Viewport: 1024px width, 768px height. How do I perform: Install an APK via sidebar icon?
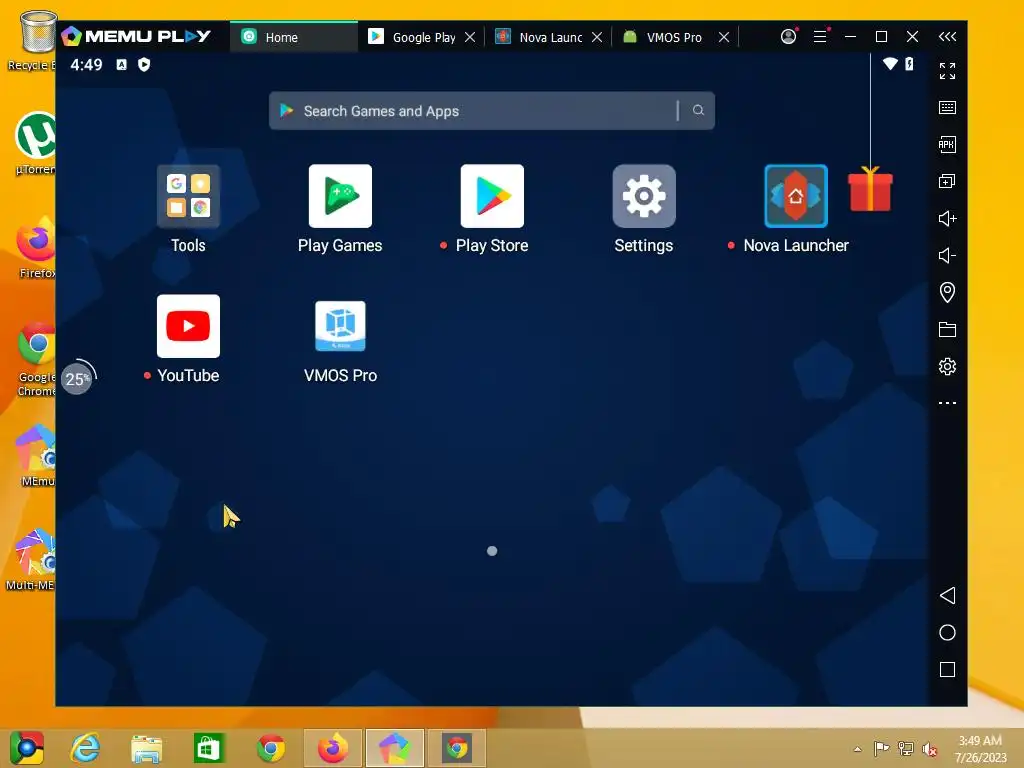point(947,144)
